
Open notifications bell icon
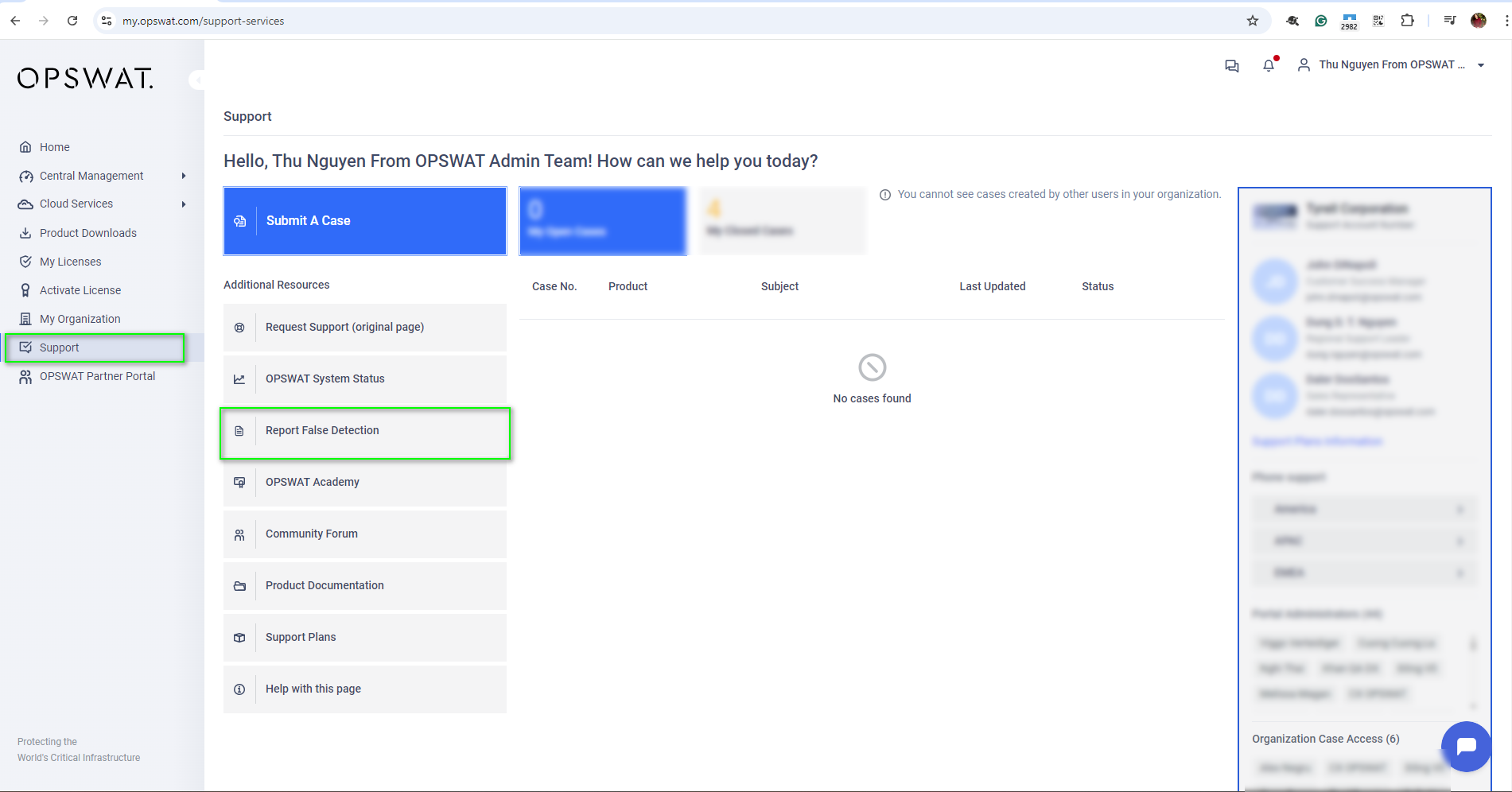1269,66
